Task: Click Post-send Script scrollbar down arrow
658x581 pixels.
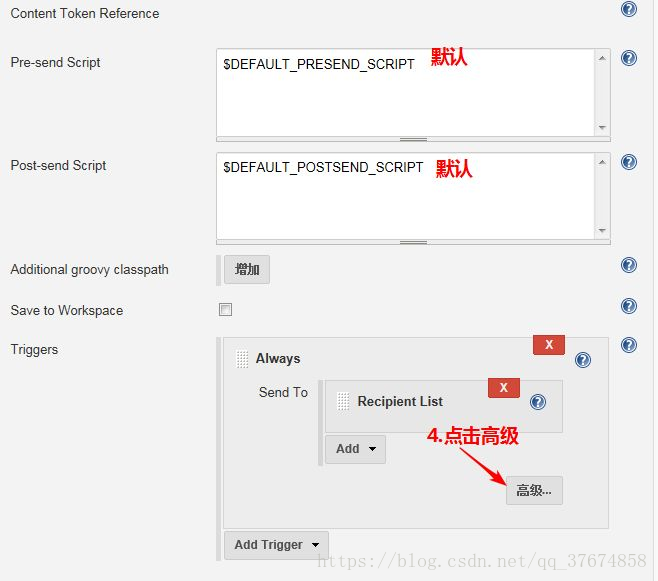Action: coord(602,231)
